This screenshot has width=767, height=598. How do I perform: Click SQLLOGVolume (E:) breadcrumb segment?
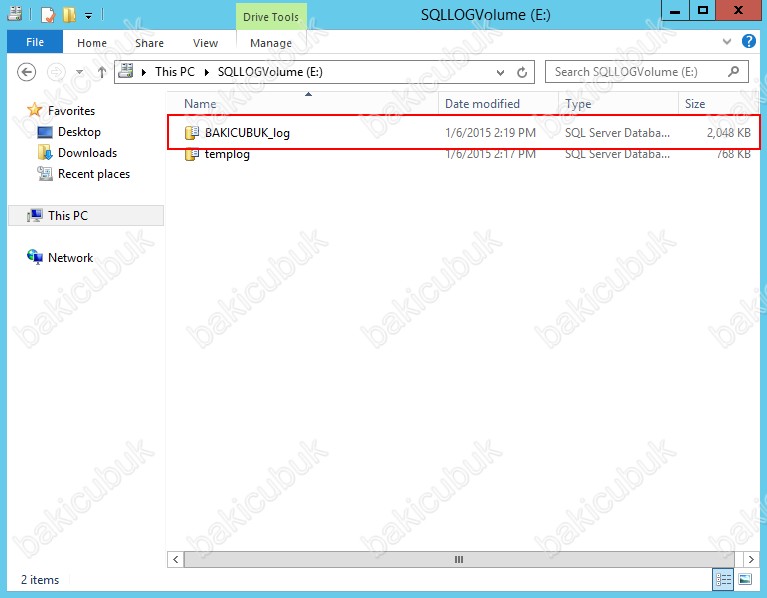[270, 72]
